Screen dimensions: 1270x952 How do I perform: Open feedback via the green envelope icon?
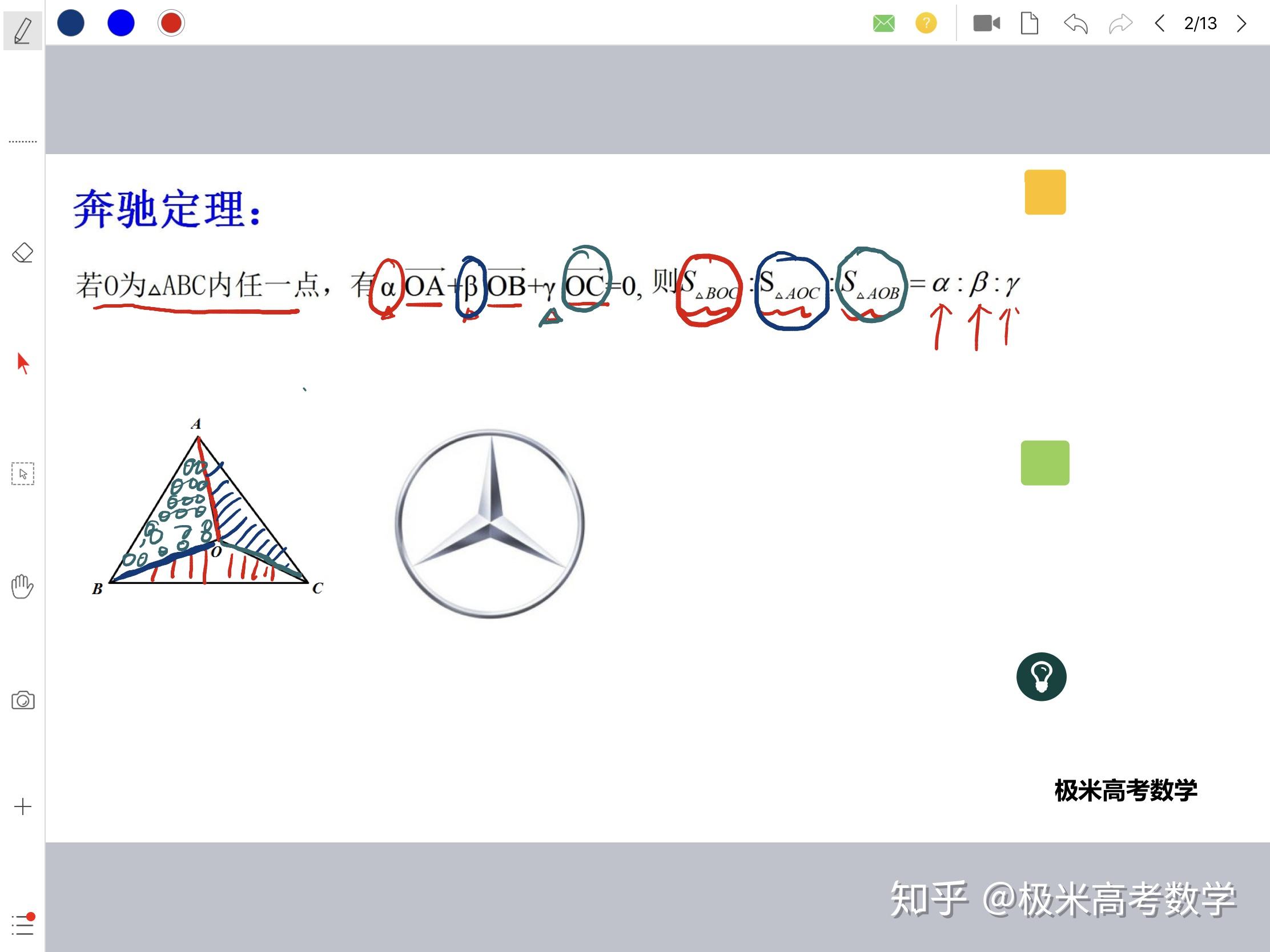tap(883, 24)
